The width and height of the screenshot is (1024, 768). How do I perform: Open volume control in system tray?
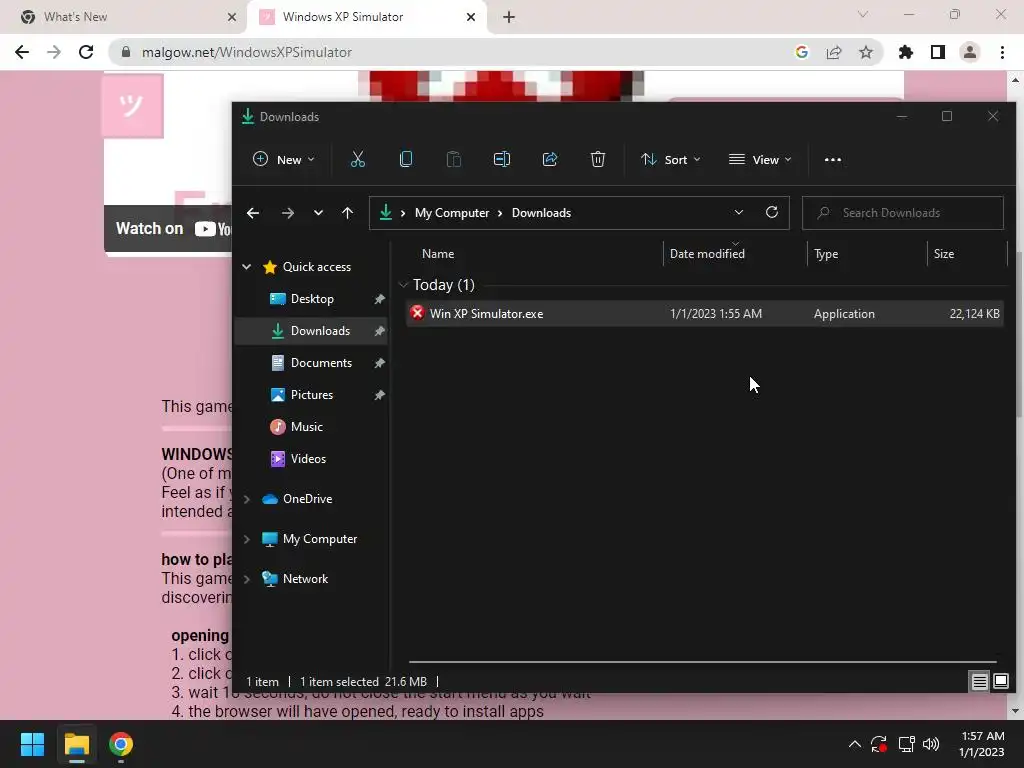(931, 744)
